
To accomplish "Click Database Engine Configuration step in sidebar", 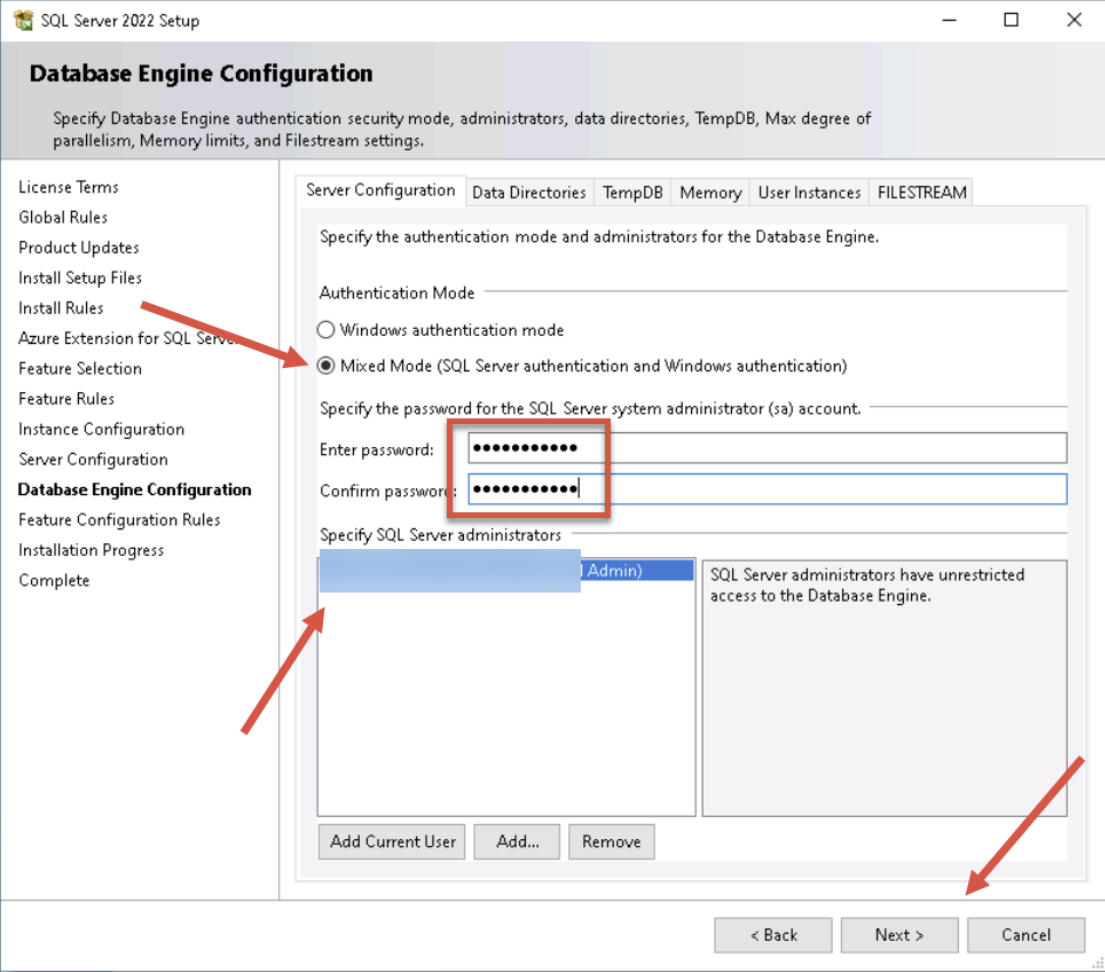I will [x=135, y=490].
